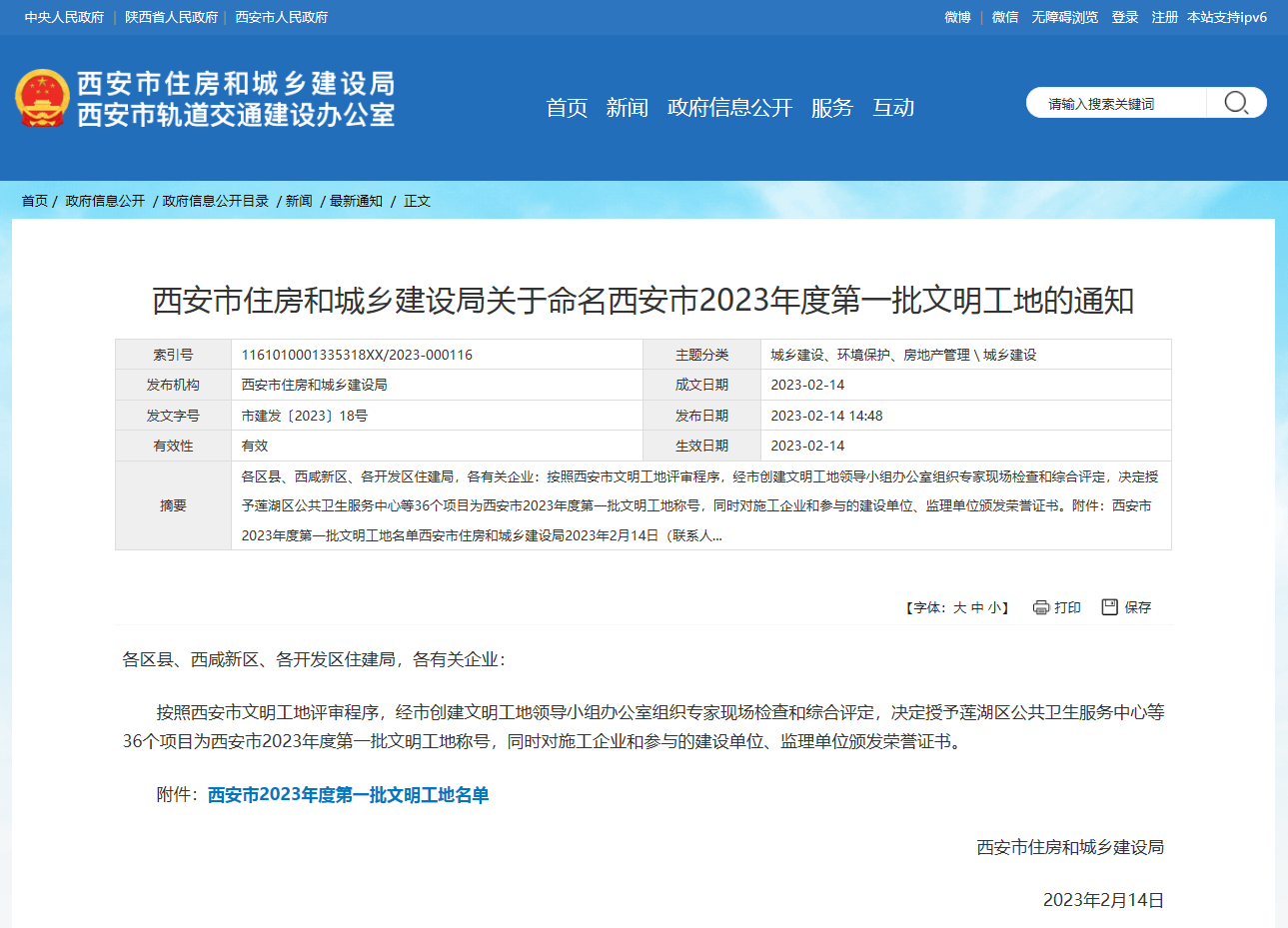1288x928 pixels.
Task: Click the 注册 link
Action: click(x=1164, y=17)
